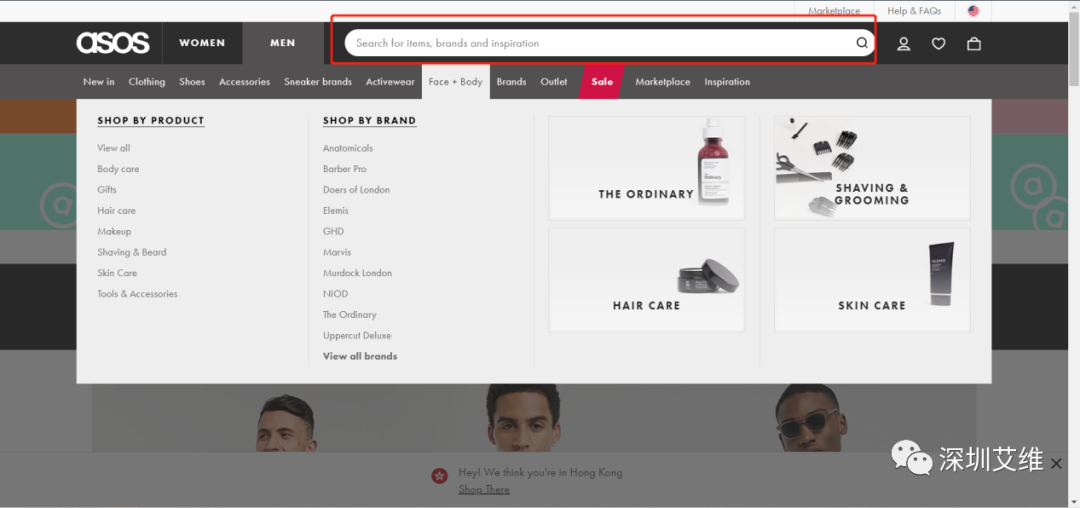
Task: Select Body care category
Action: tap(118, 169)
